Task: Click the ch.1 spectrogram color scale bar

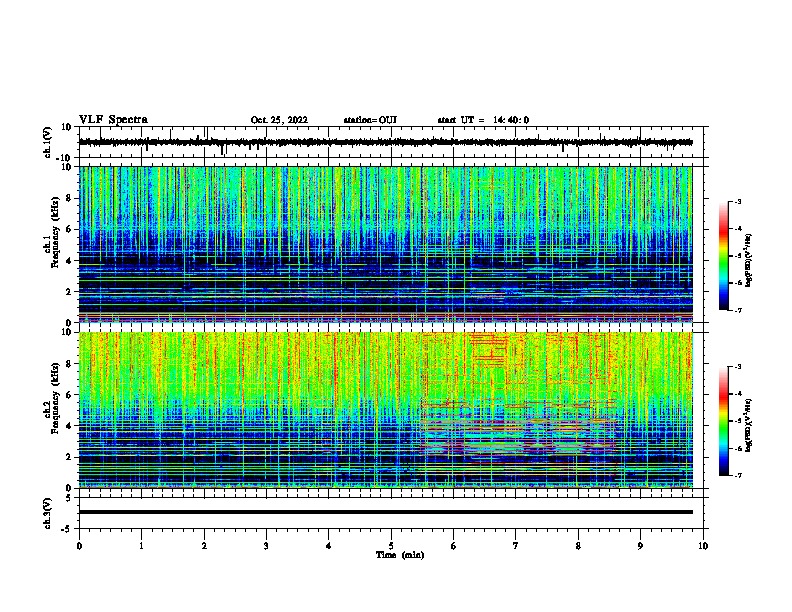Action: click(x=724, y=256)
